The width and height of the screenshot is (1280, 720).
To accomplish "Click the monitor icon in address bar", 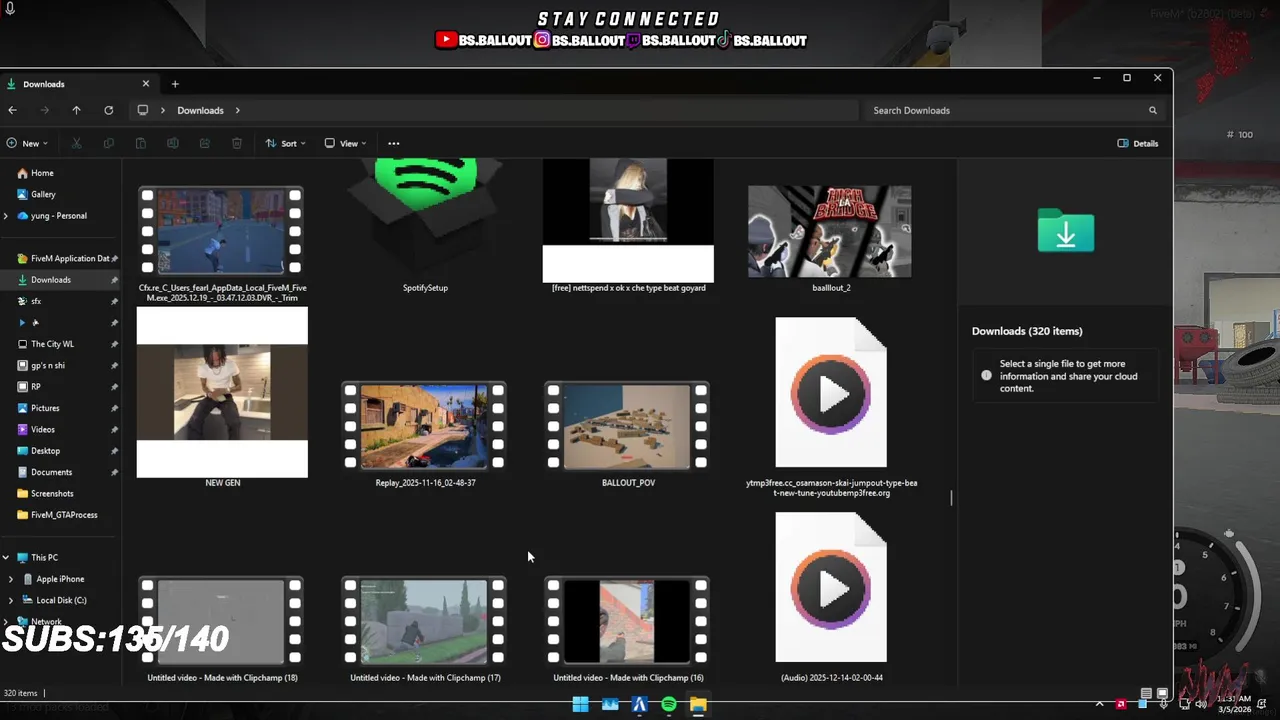I will (143, 110).
